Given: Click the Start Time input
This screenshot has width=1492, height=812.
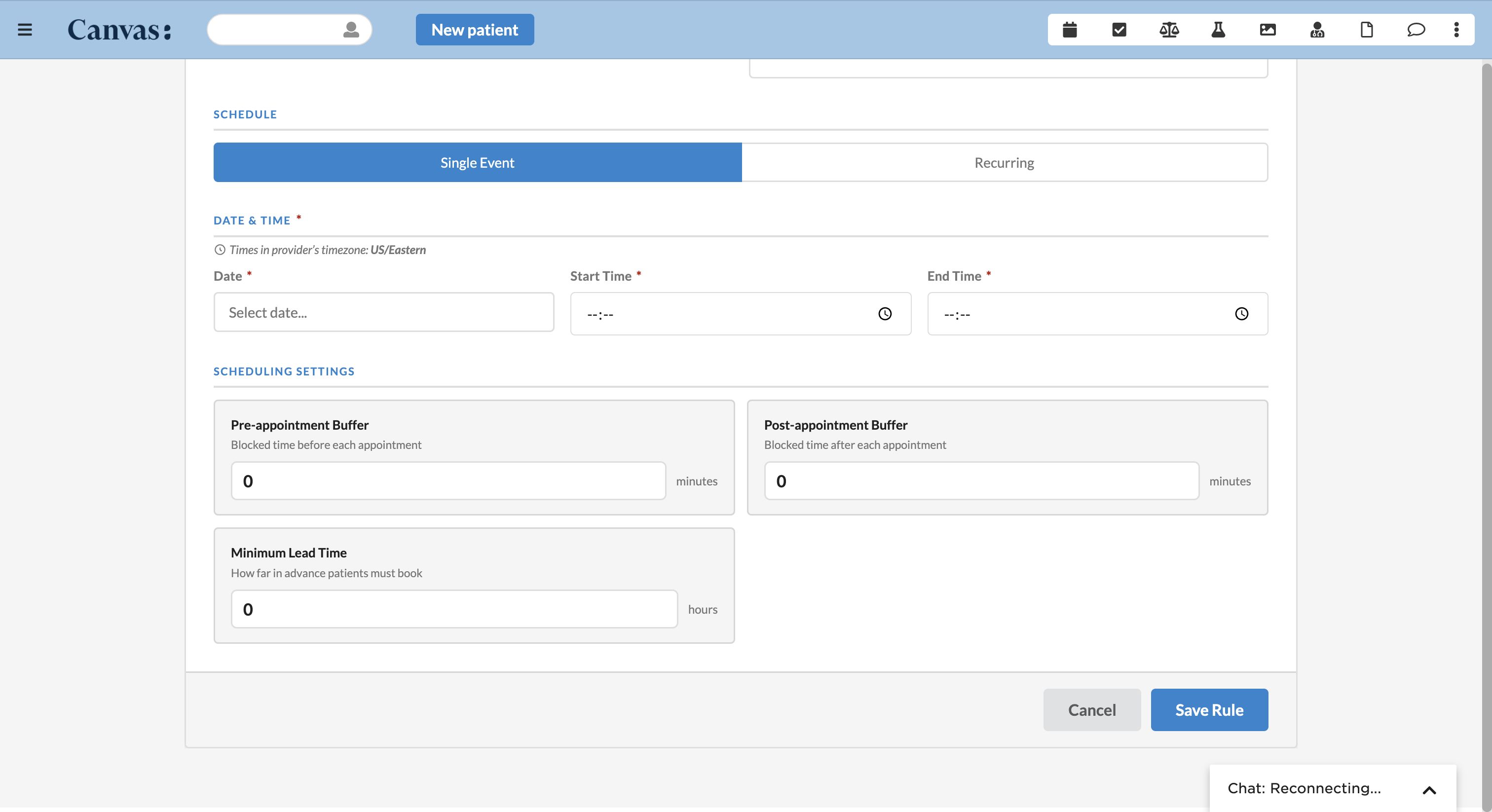Looking at the screenshot, I should tap(740, 313).
